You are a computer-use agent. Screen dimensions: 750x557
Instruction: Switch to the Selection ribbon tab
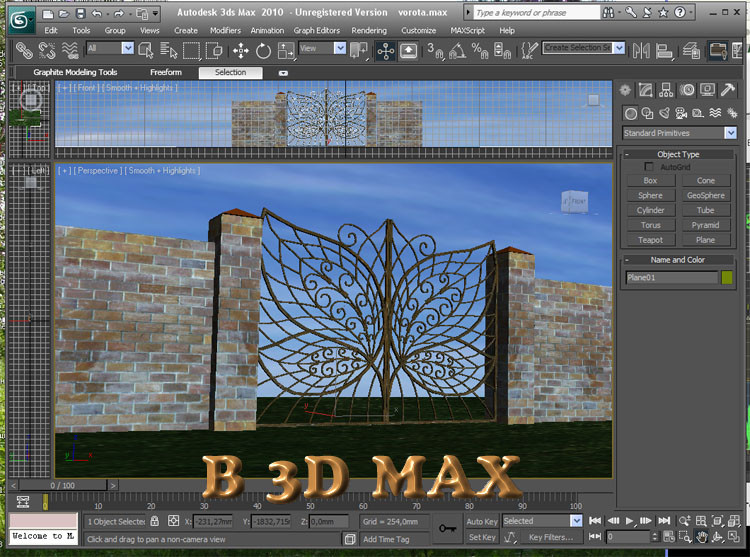pyautogui.click(x=231, y=72)
